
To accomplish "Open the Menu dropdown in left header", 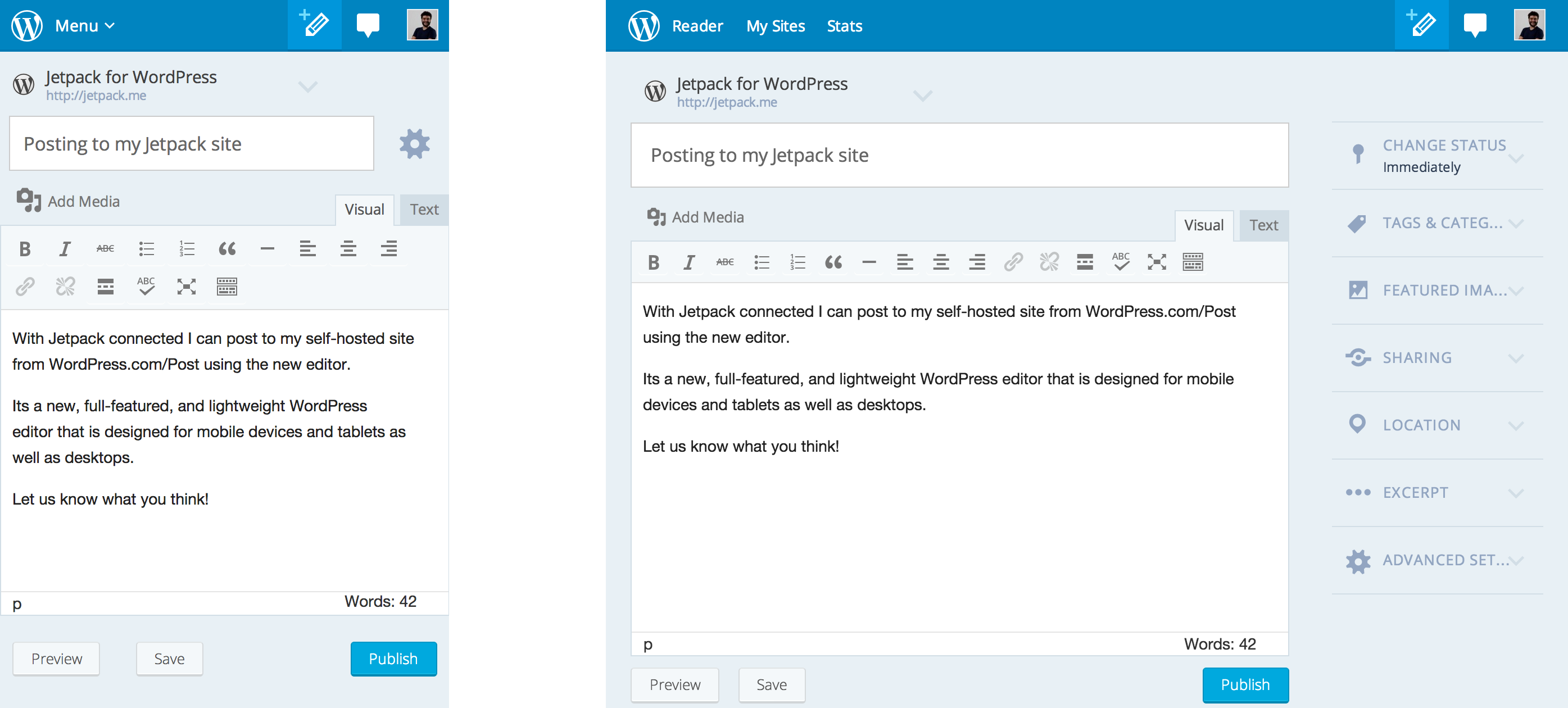I will pos(85,26).
